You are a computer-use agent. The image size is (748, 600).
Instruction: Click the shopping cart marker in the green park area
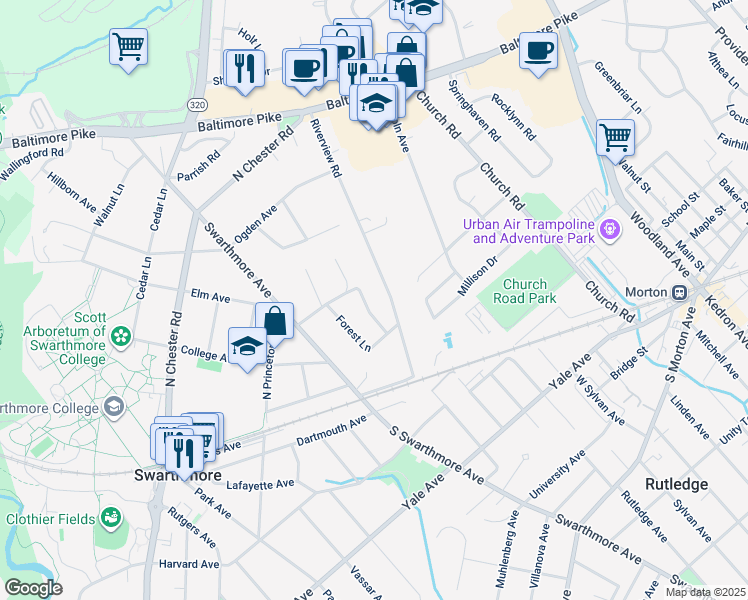[128, 47]
